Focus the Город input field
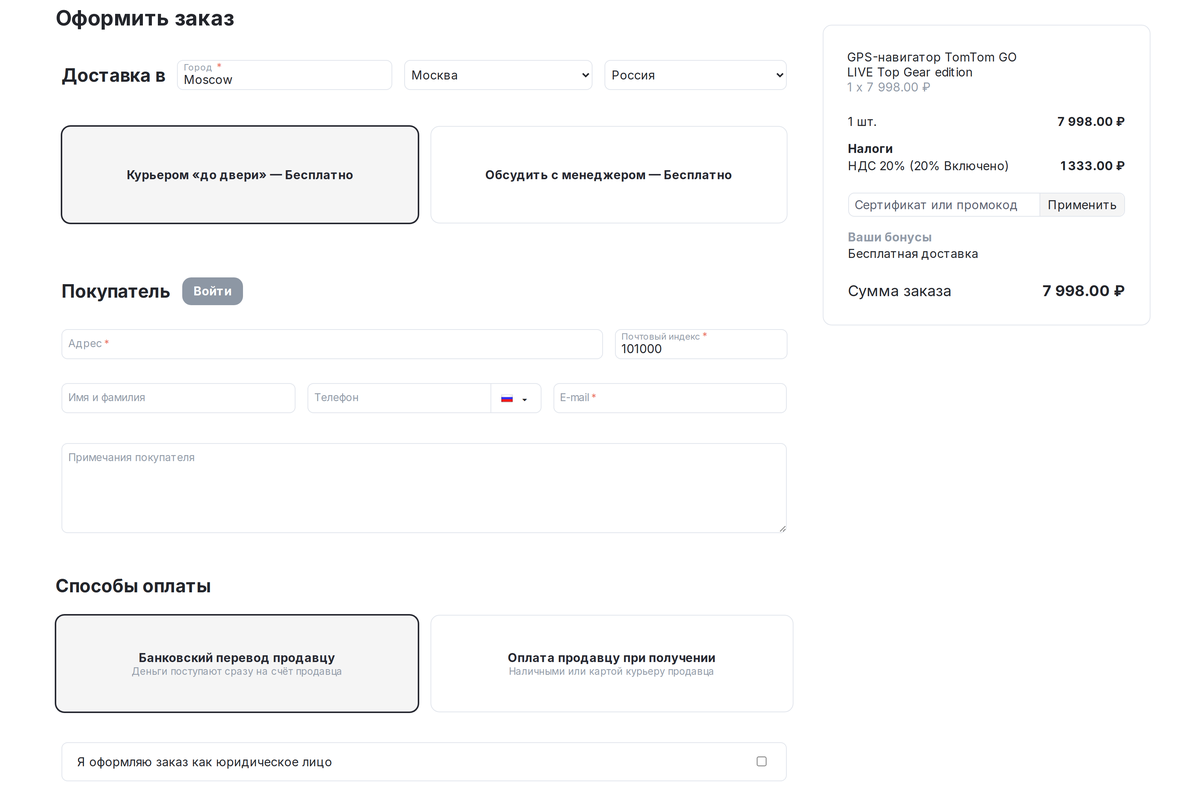 point(285,75)
